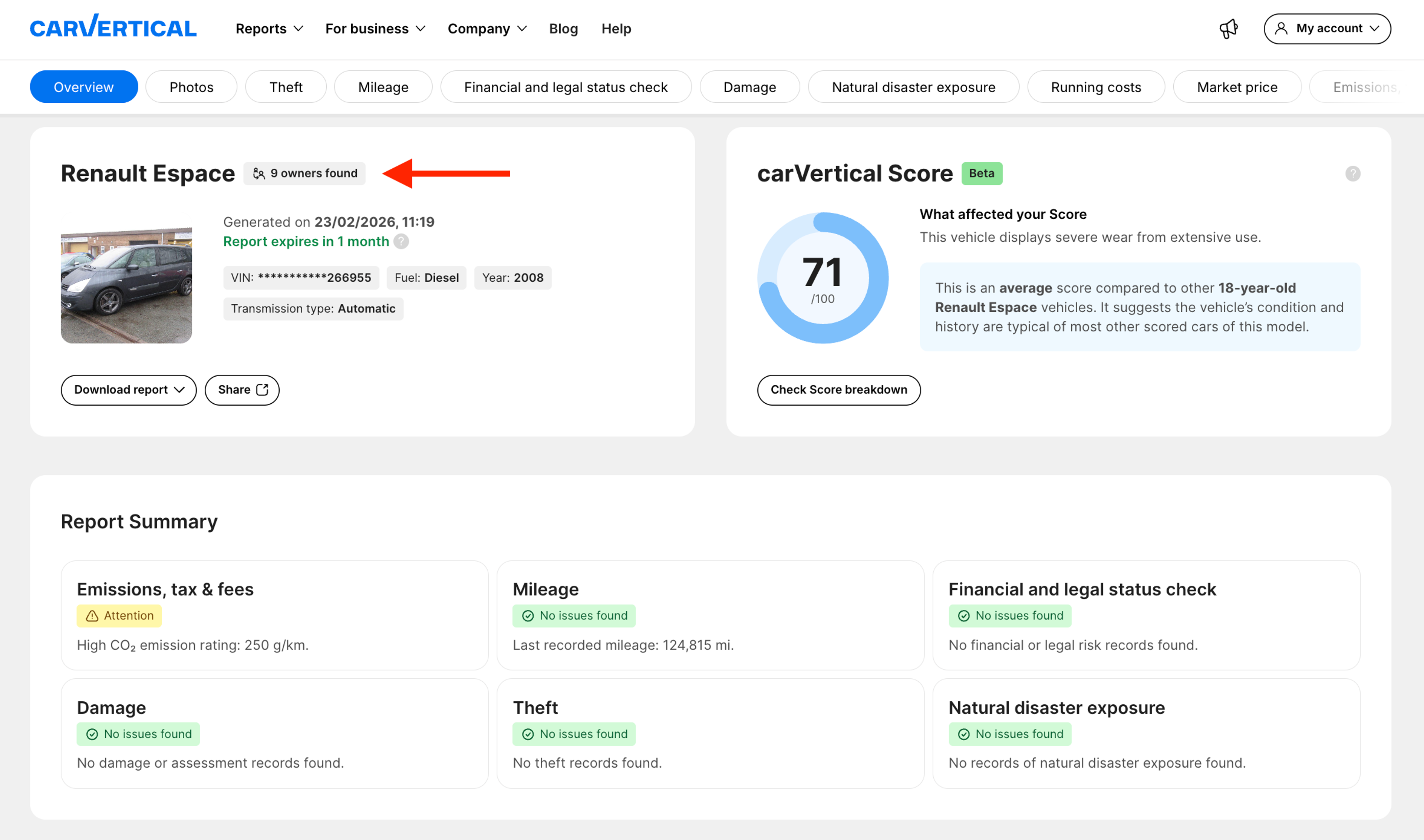Click the average score comparison info box
The width and height of the screenshot is (1424, 840).
pos(1140,307)
